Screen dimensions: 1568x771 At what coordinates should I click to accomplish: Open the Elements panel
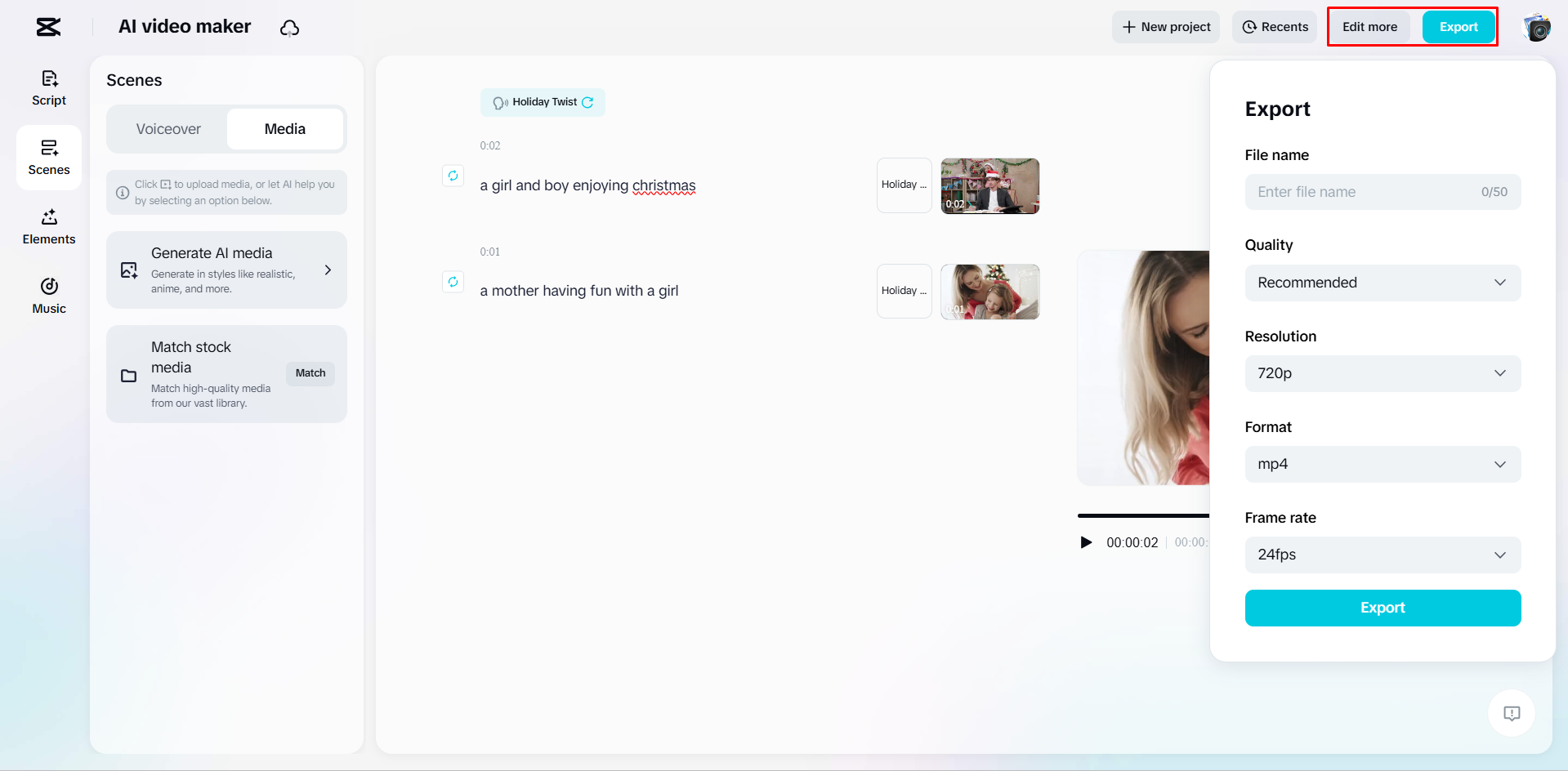[x=49, y=227]
